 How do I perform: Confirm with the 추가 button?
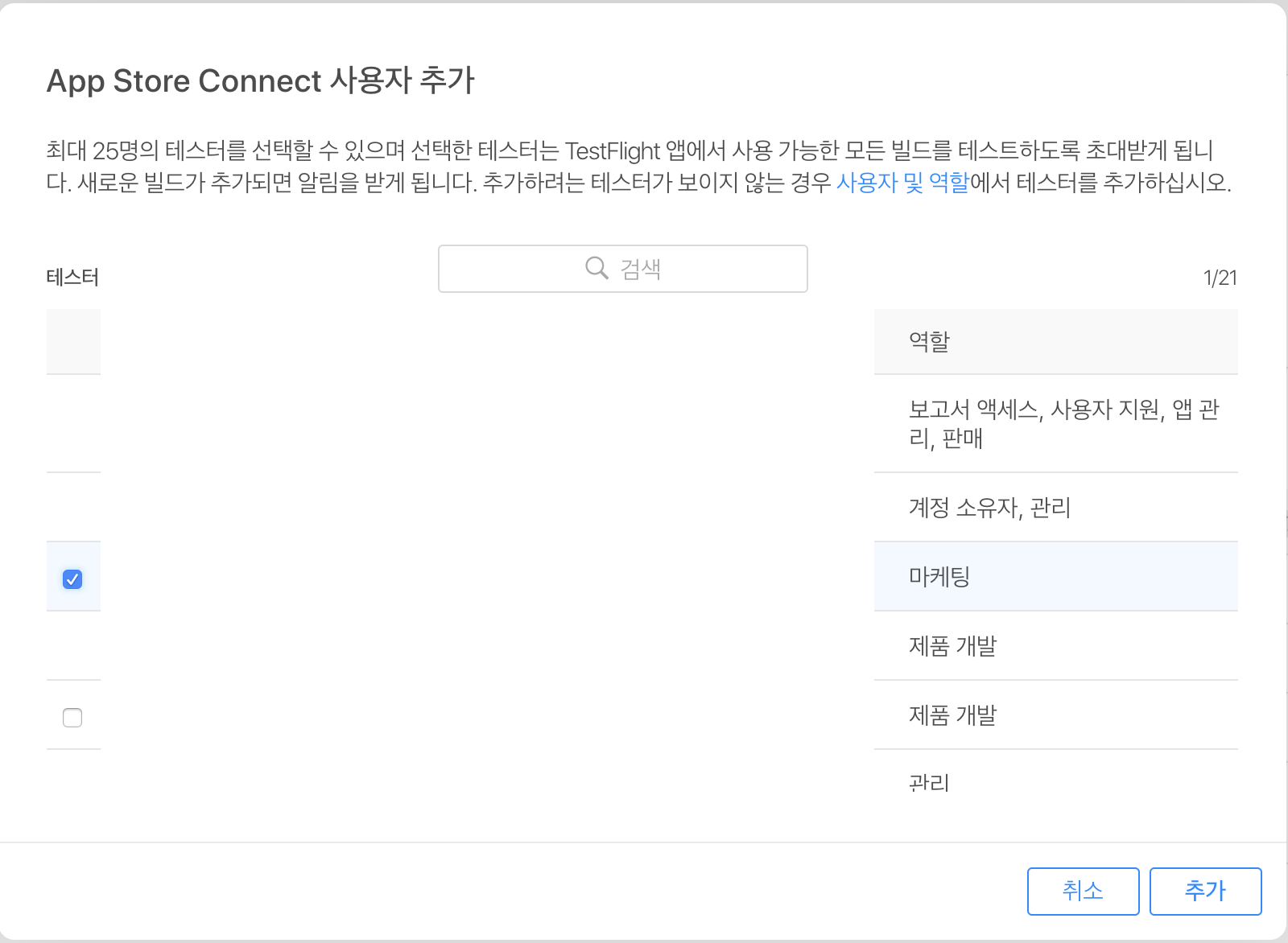[x=1205, y=891]
